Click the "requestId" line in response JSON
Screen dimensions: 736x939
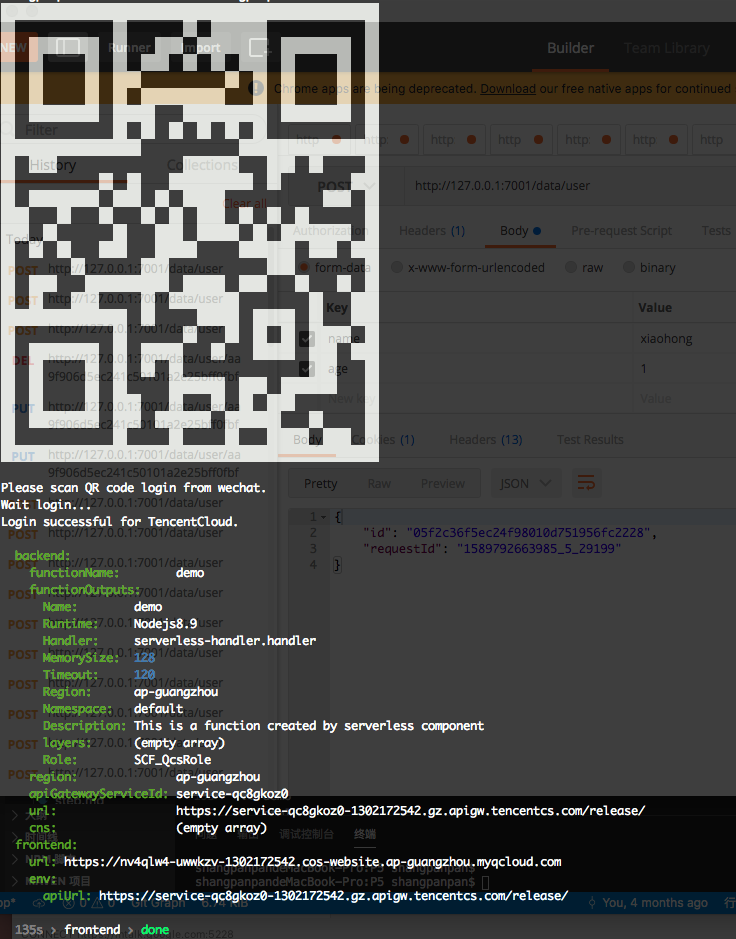pyautogui.click(x=492, y=549)
